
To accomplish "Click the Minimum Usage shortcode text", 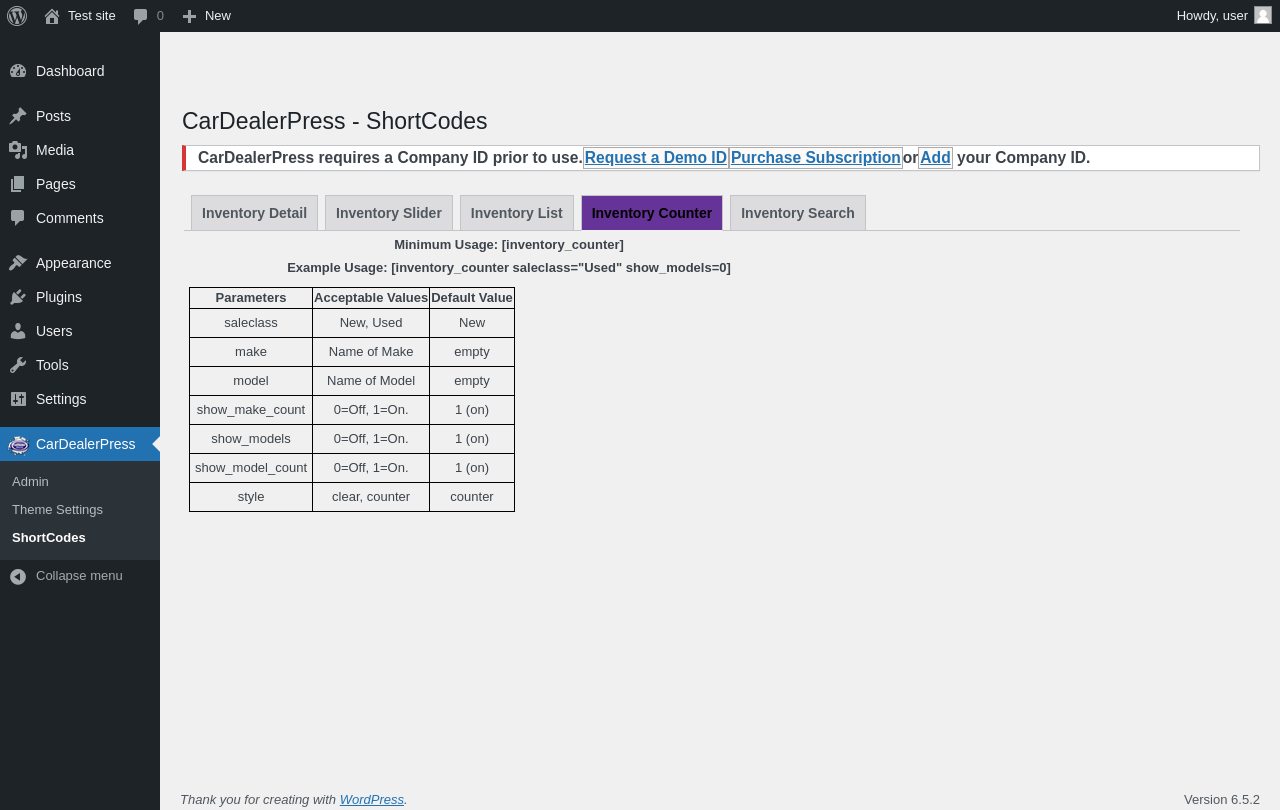I will point(509,245).
